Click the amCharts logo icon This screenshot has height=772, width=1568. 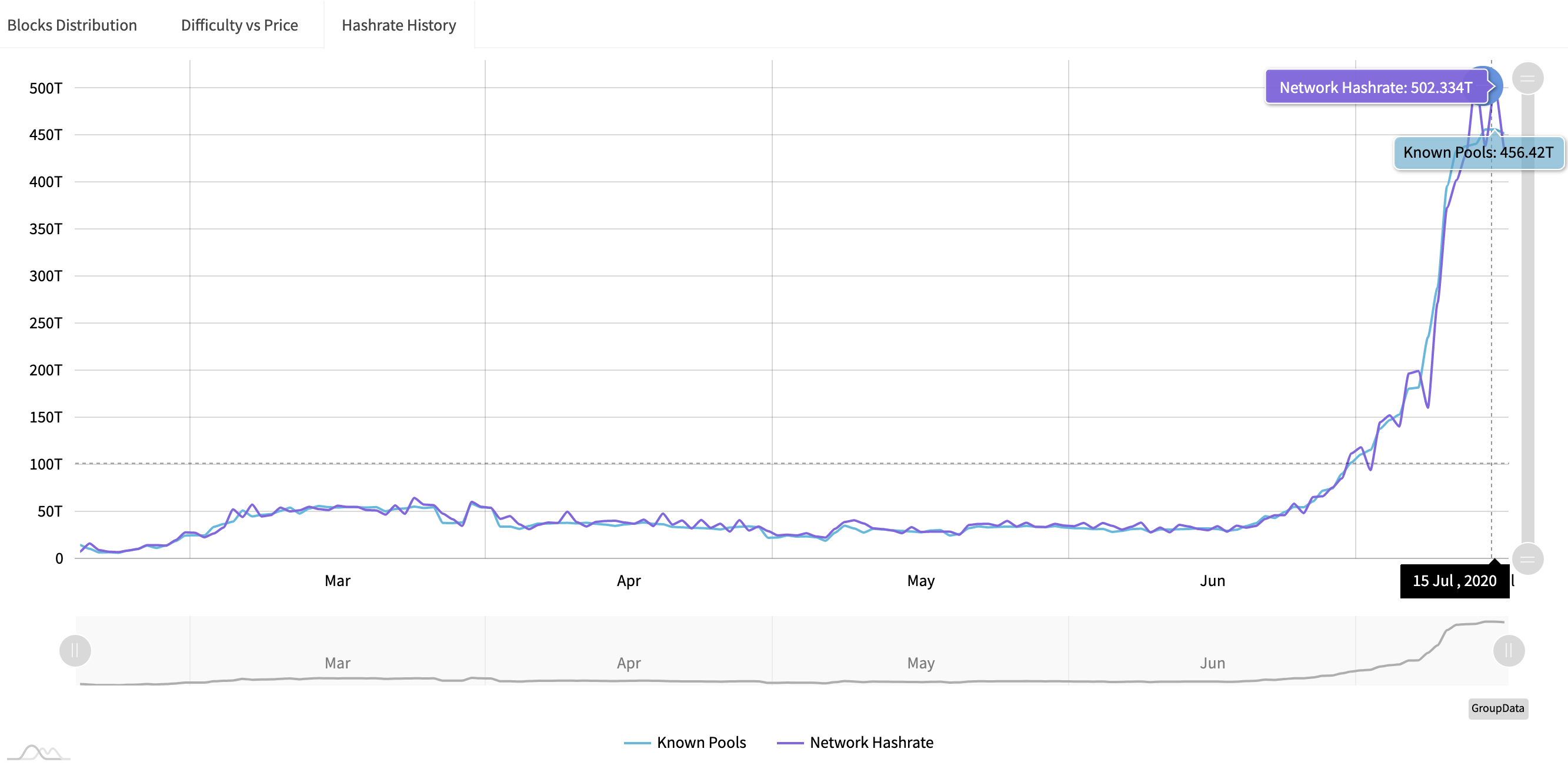38,753
